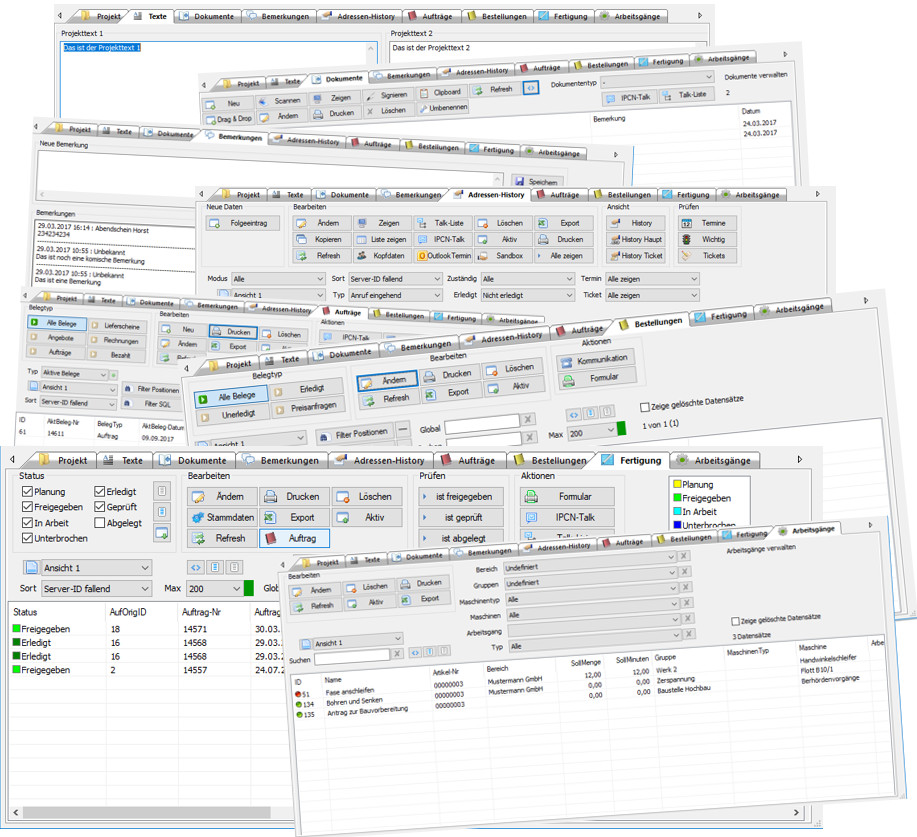
Task: Click the yellow Planung legend swatch in Fertigung
Action: click(x=677, y=484)
